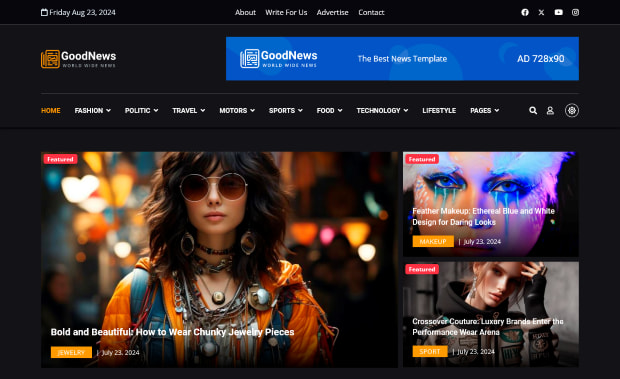Click the SPORT category tag

coord(430,351)
